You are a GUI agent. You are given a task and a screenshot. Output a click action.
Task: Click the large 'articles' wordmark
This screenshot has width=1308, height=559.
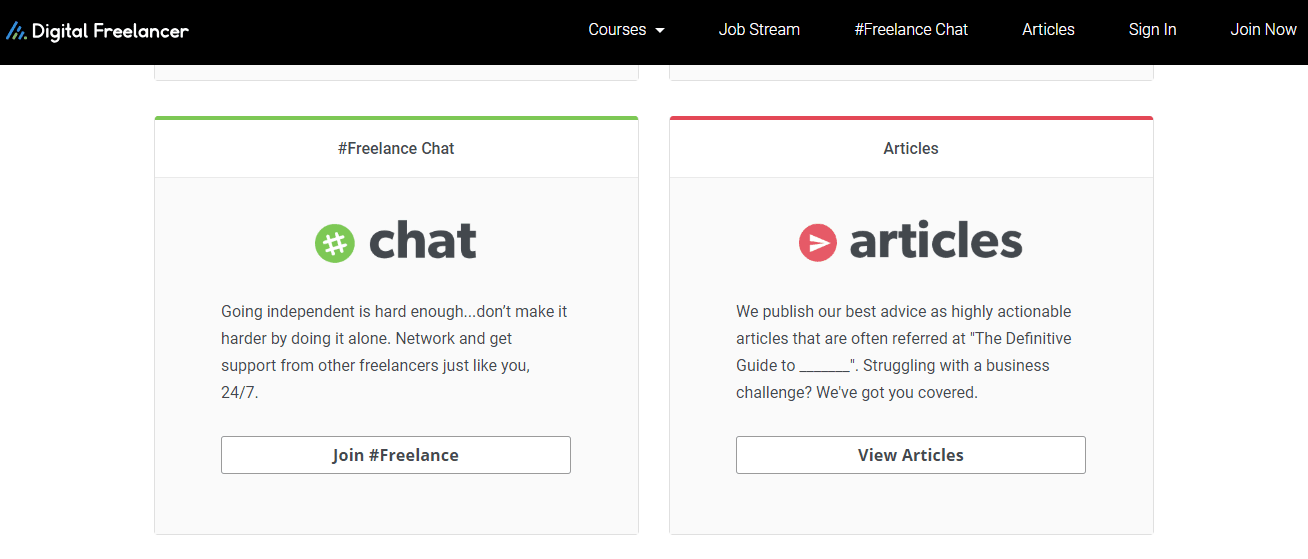click(x=936, y=241)
